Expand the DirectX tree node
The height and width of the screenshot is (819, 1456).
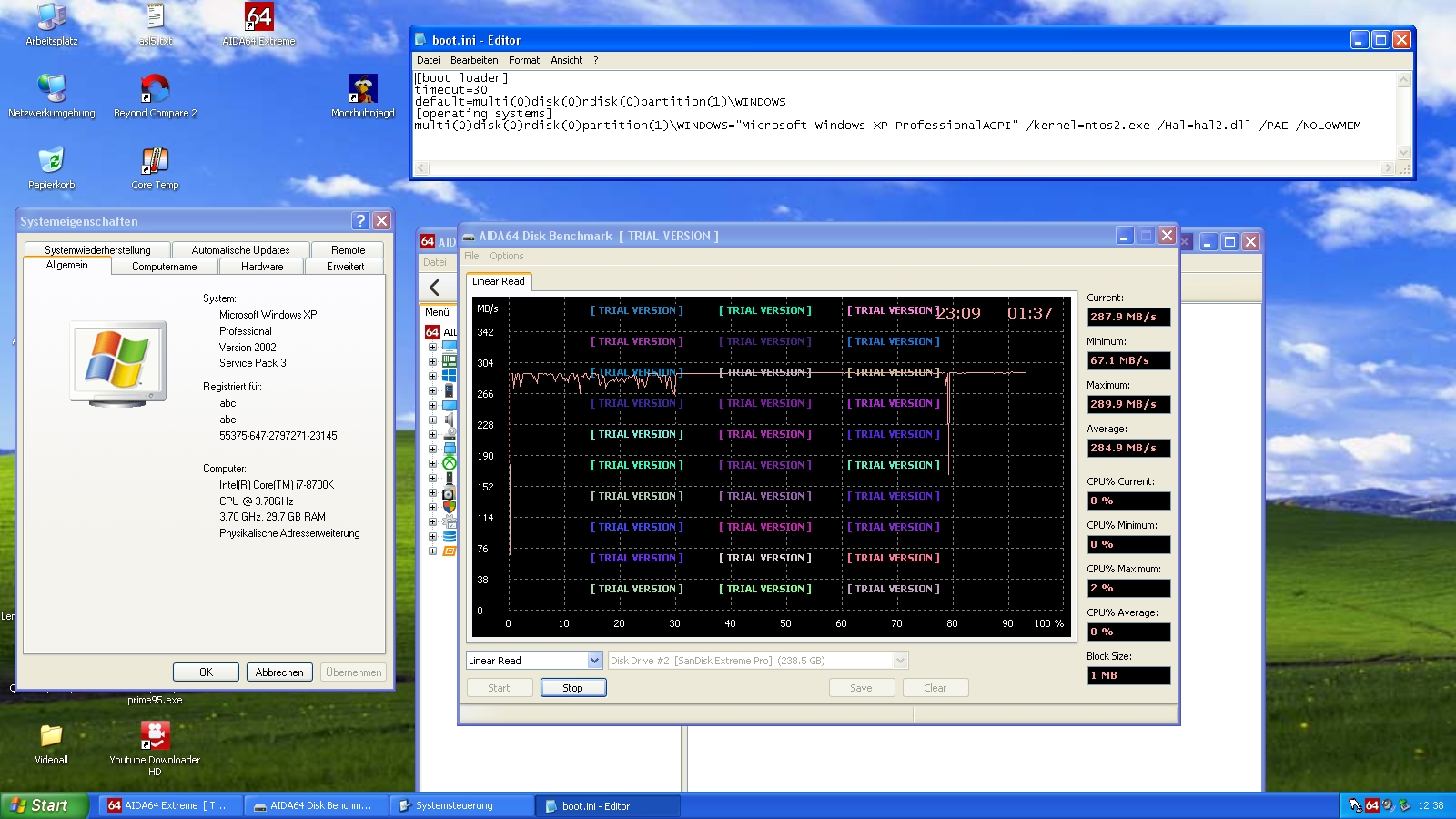point(432,463)
